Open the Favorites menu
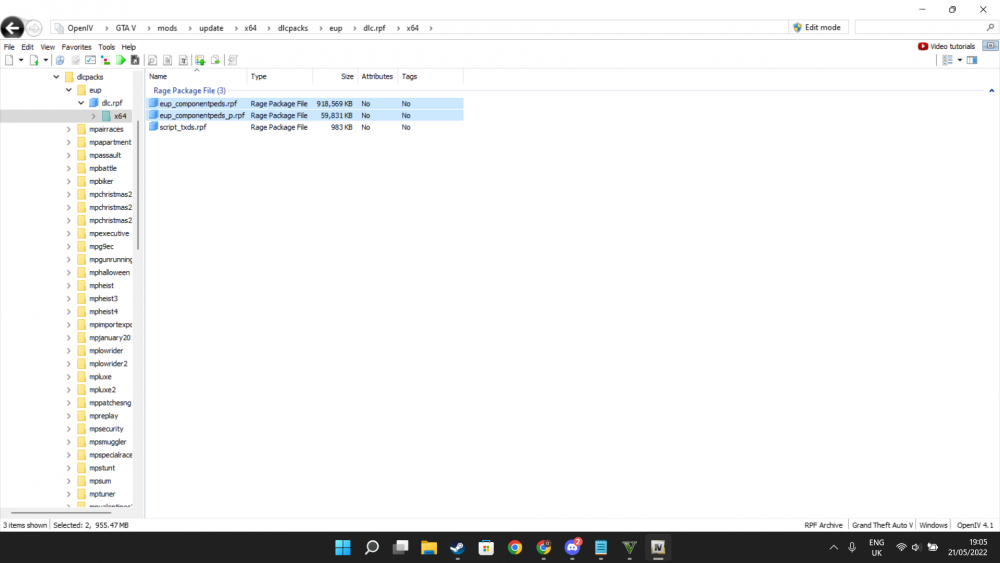Viewport: 1000px width, 563px height. click(x=77, y=47)
